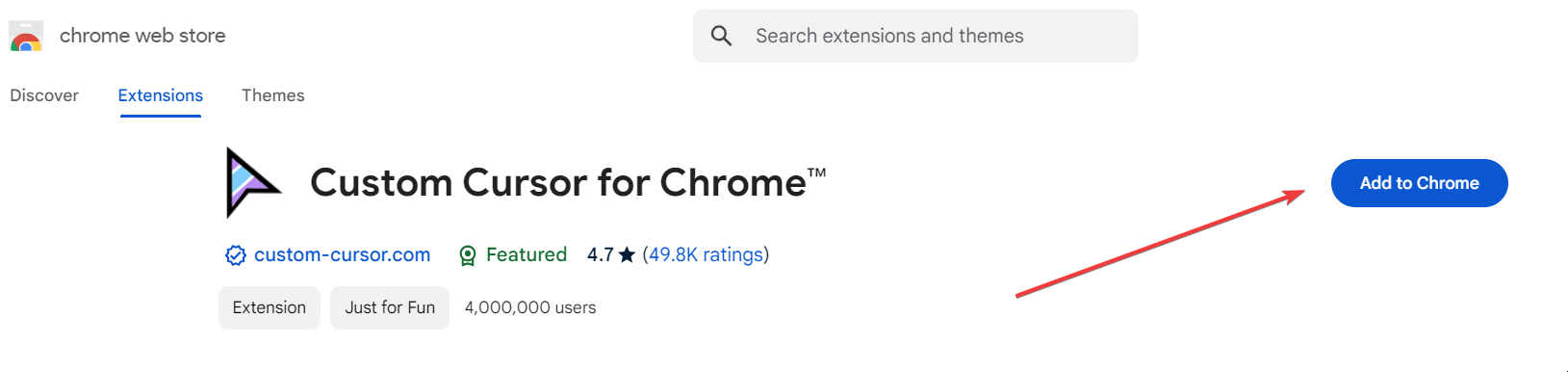The width and height of the screenshot is (1568, 372).
Task: Open the 49.8K ratings link
Action: tap(706, 254)
